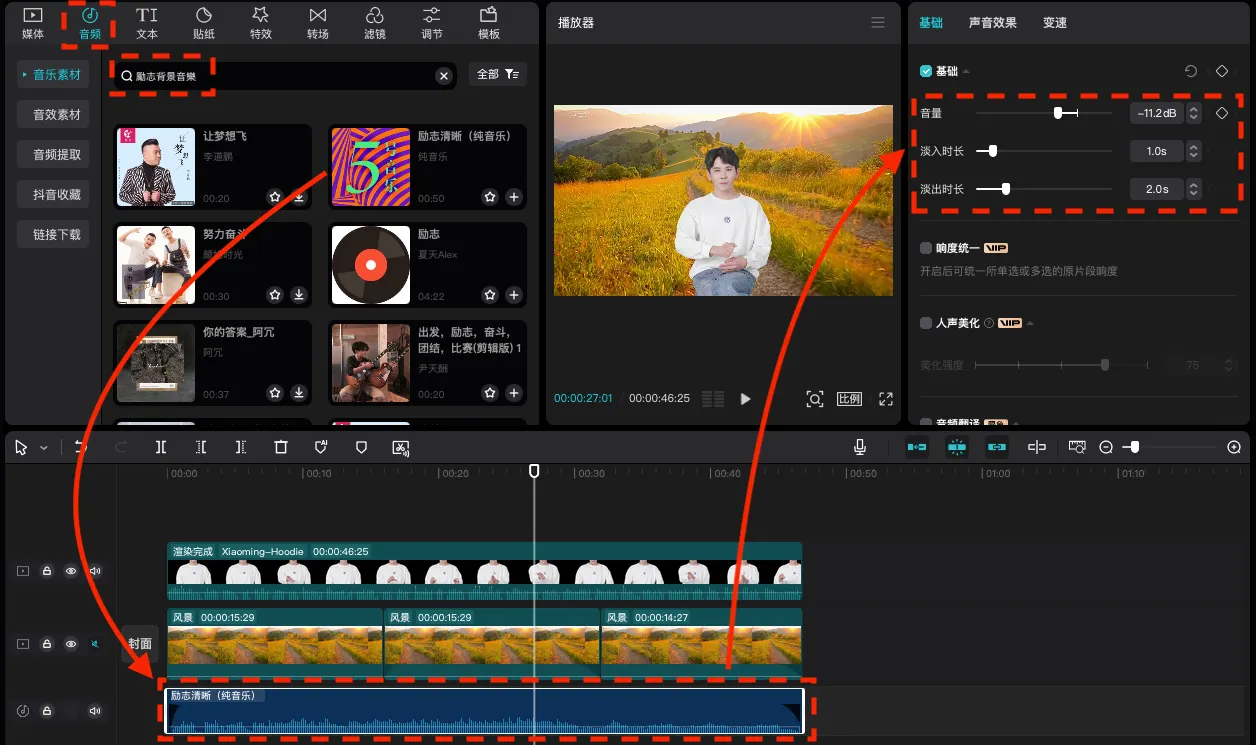Delete the selected clip with trash icon

point(281,447)
